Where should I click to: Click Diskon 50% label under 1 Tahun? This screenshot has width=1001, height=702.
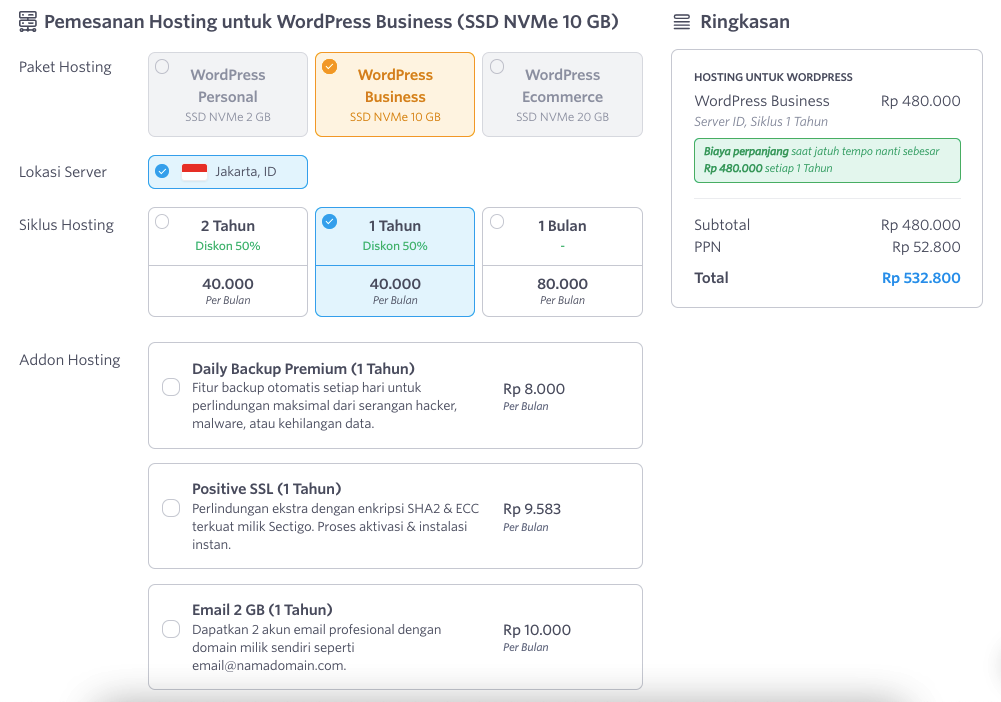(395, 246)
